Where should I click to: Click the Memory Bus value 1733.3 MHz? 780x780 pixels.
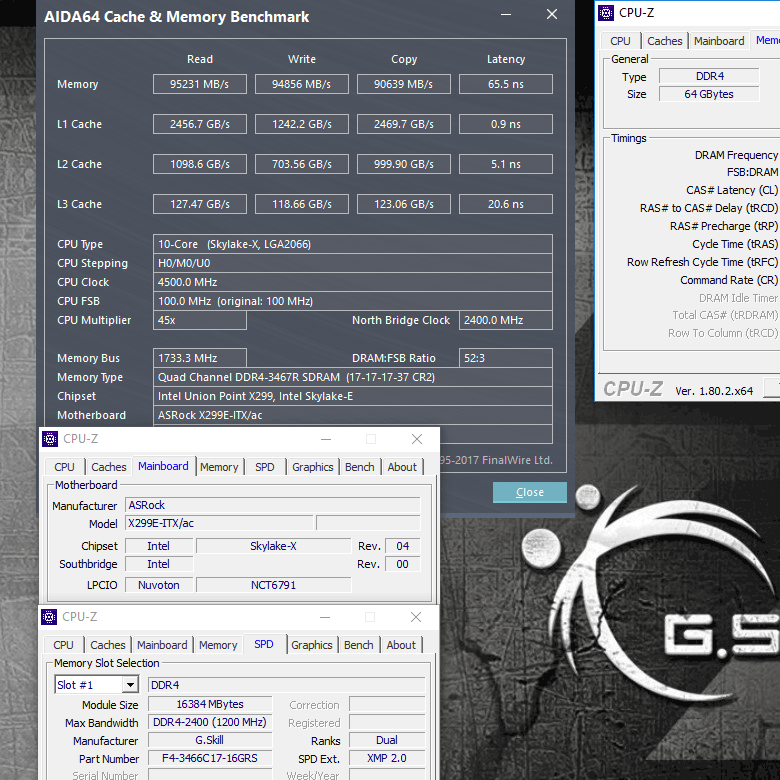click(x=199, y=358)
